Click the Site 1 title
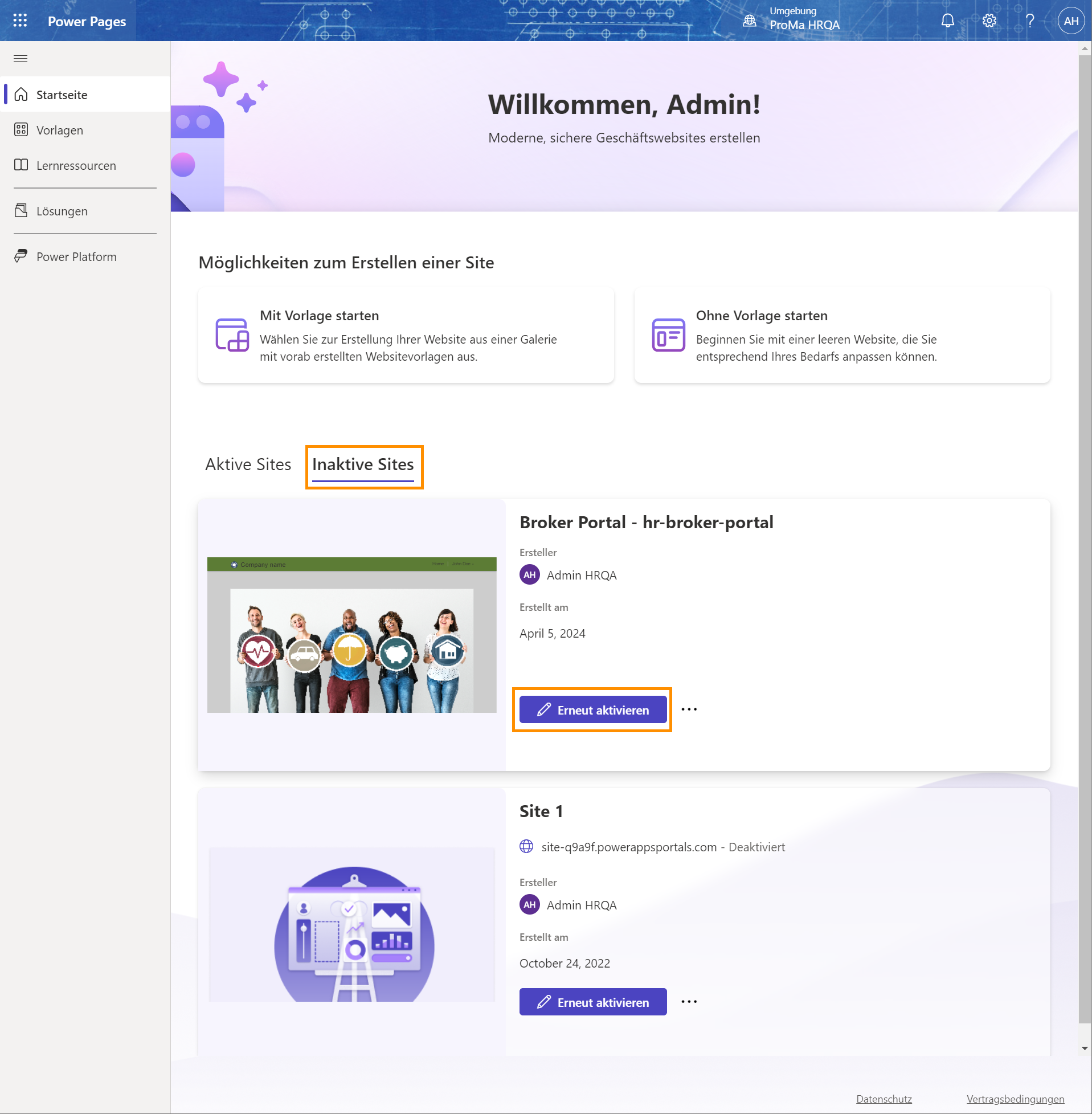The width and height of the screenshot is (1092, 1114). [x=541, y=811]
